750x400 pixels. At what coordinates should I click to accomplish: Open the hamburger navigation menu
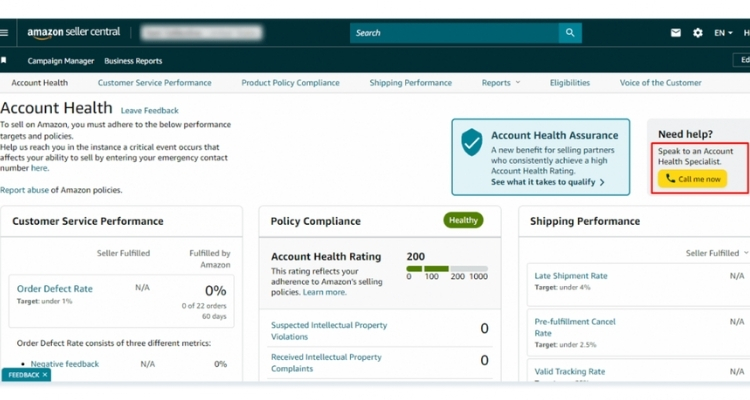tap(4, 33)
